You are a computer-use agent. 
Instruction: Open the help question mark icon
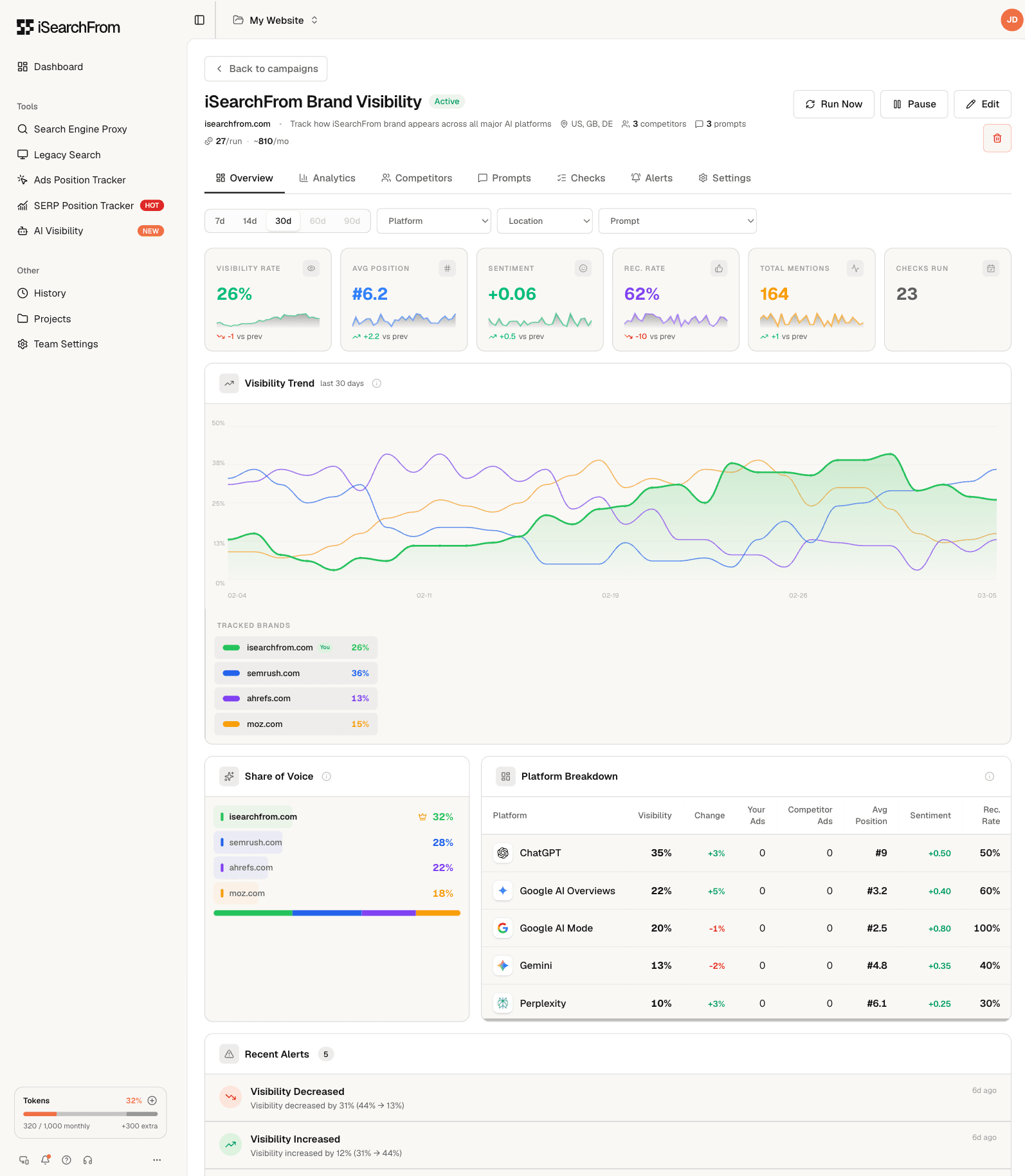pyautogui.click(x=66, y=1160)
